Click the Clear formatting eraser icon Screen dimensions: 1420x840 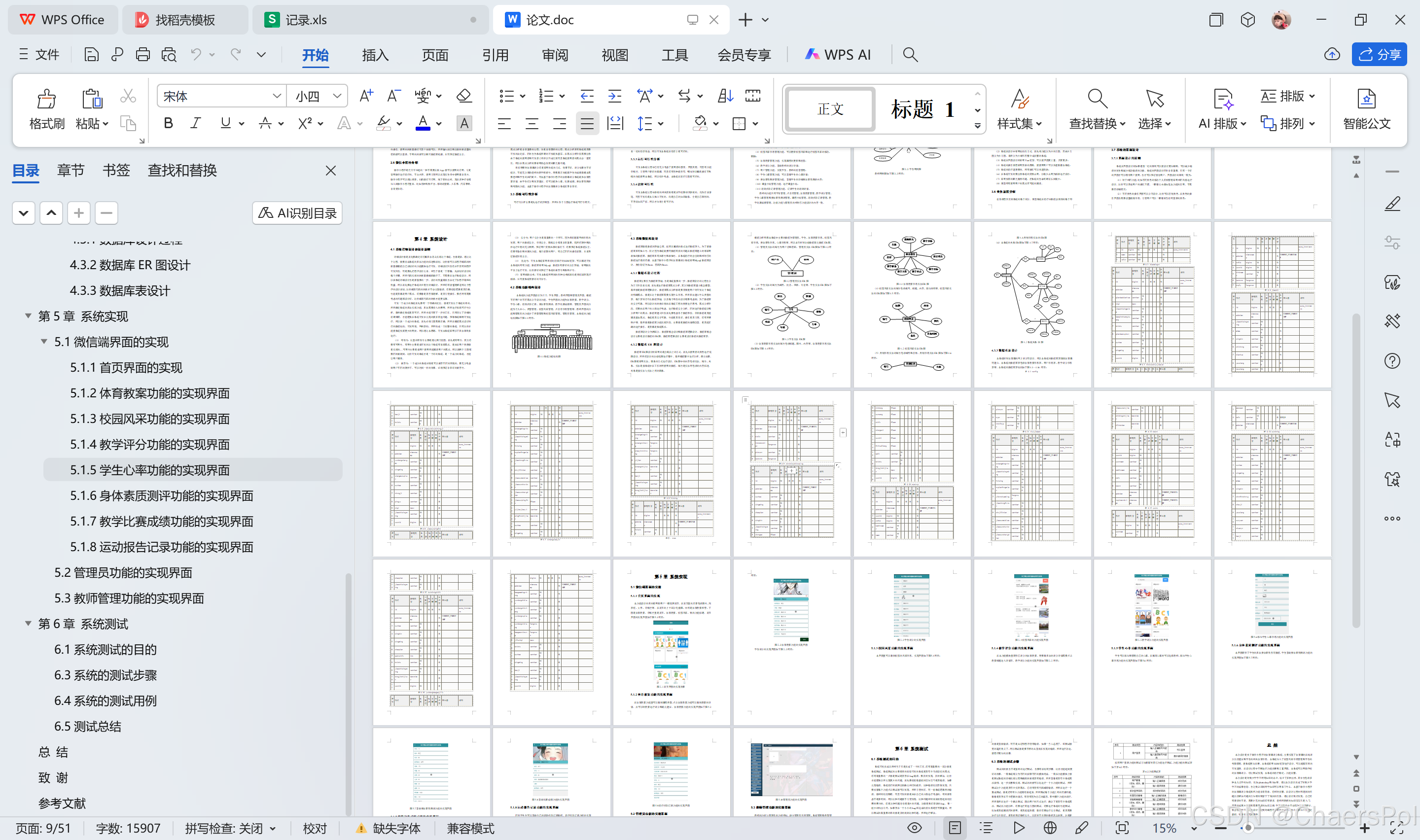[464, 96]
